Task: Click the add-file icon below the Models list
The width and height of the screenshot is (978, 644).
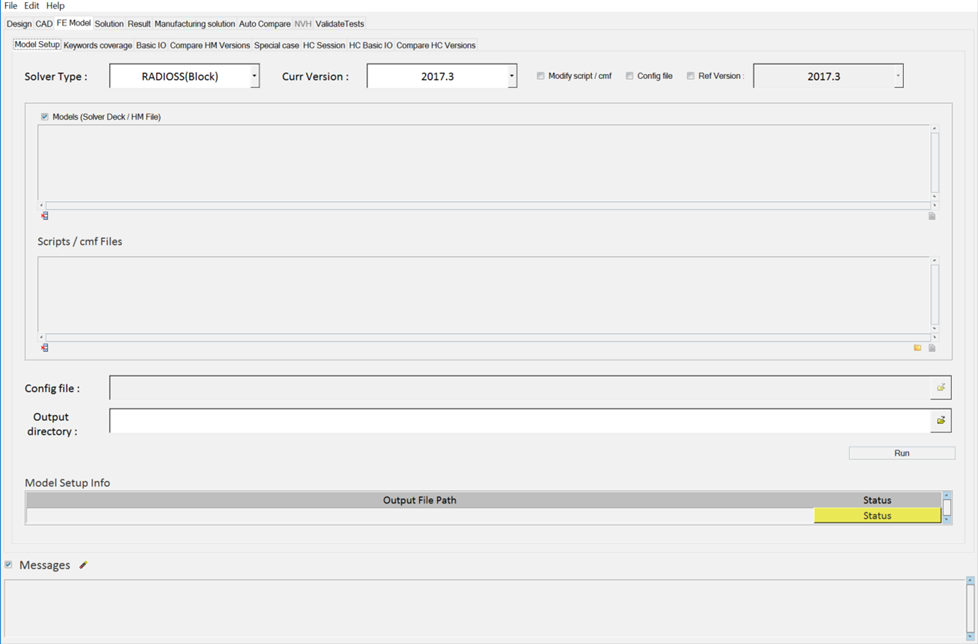Action: [932, 216]
